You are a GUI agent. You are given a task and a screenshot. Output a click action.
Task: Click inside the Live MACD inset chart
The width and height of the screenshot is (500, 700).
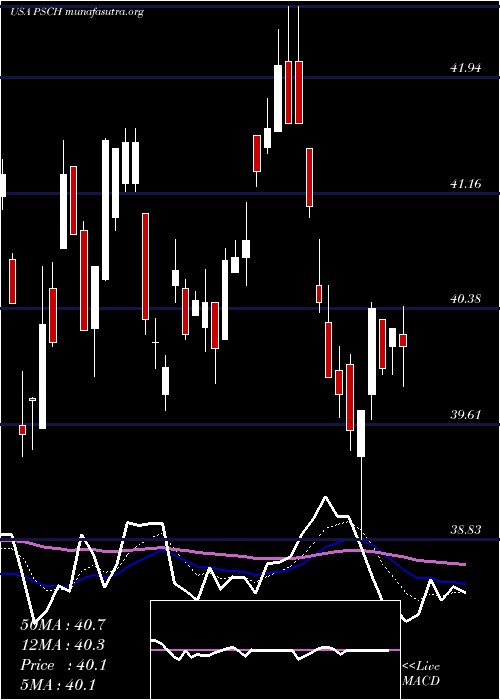tap(275, 650)
